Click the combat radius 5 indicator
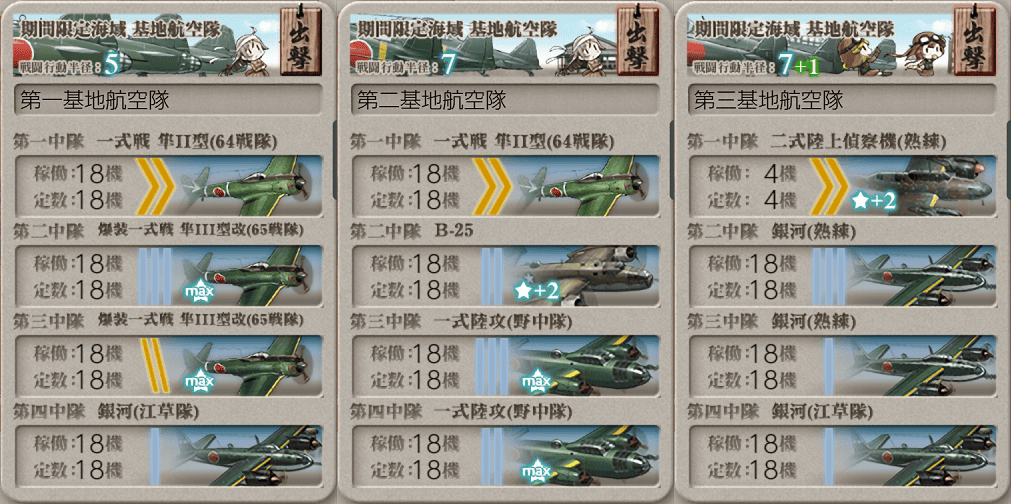The width and height of the screenshot is (1011, 504). pos(110,65)
